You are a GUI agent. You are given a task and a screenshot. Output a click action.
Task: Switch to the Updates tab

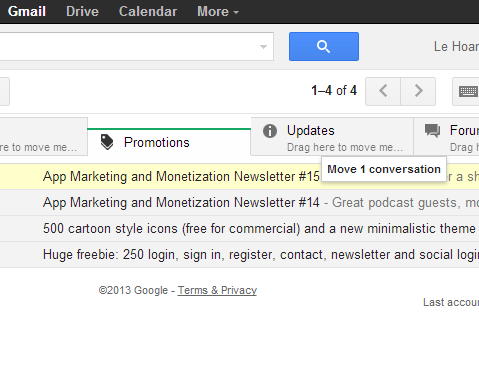[332, 137]
